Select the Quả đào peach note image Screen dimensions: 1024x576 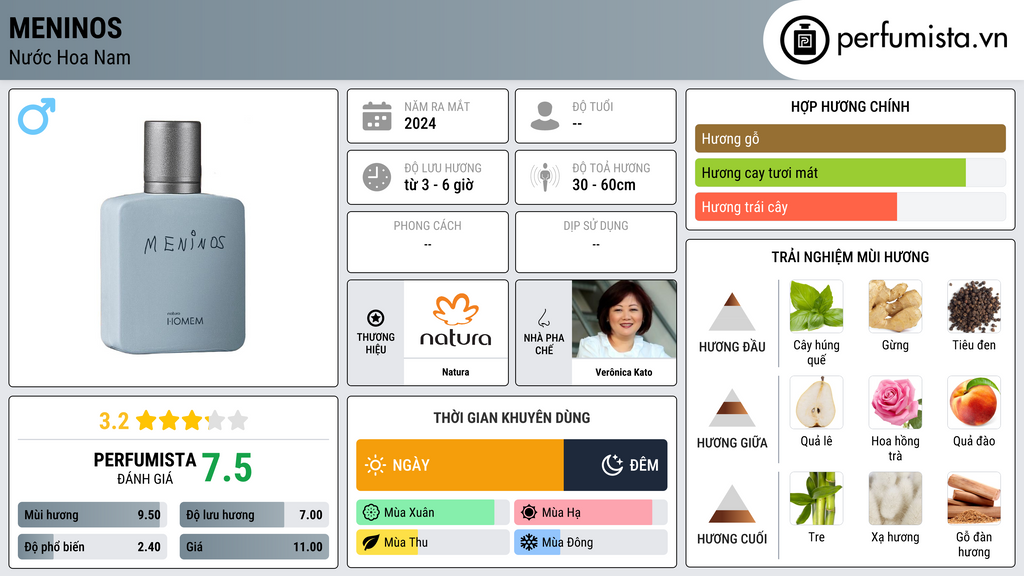tap(974, 402)
